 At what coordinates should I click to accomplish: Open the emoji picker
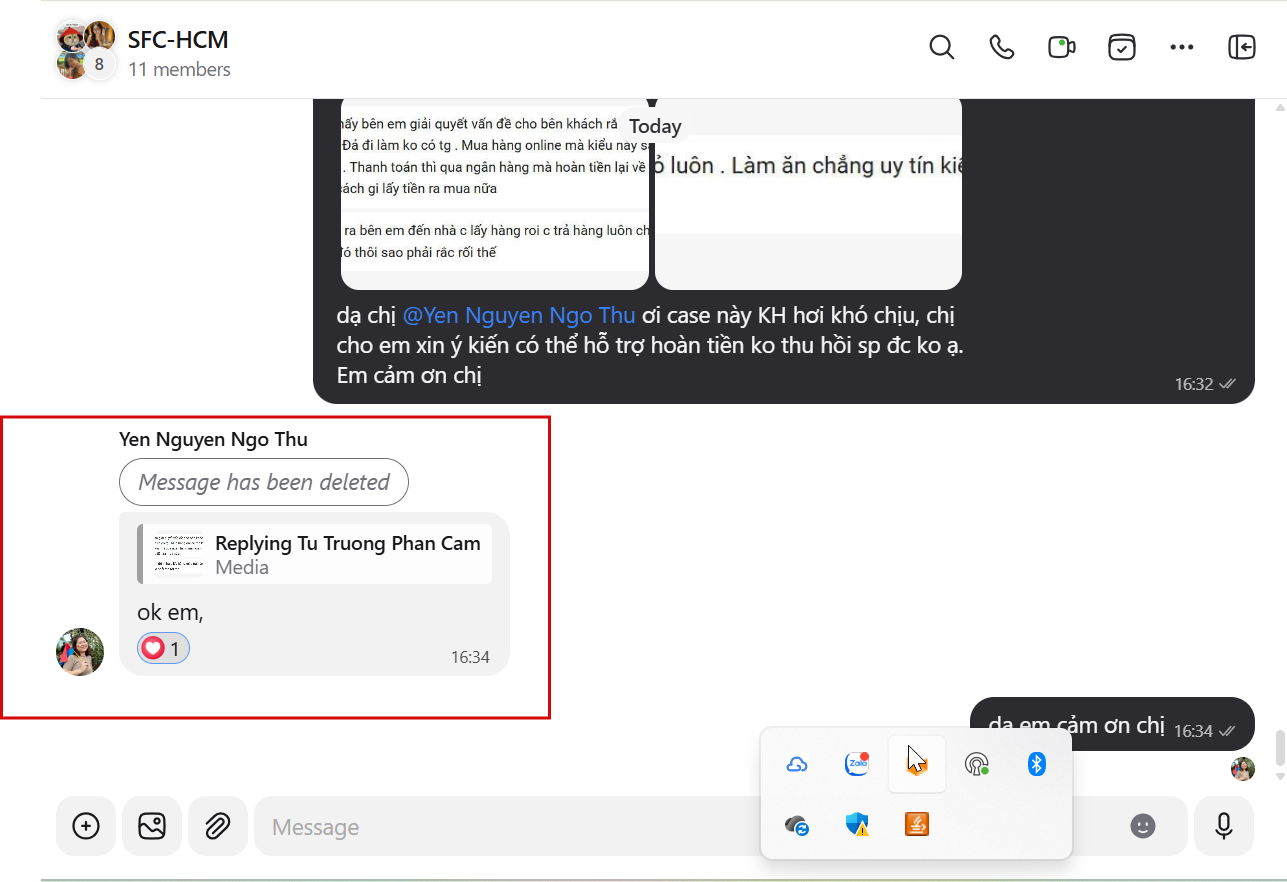[x=1143, y=826]
